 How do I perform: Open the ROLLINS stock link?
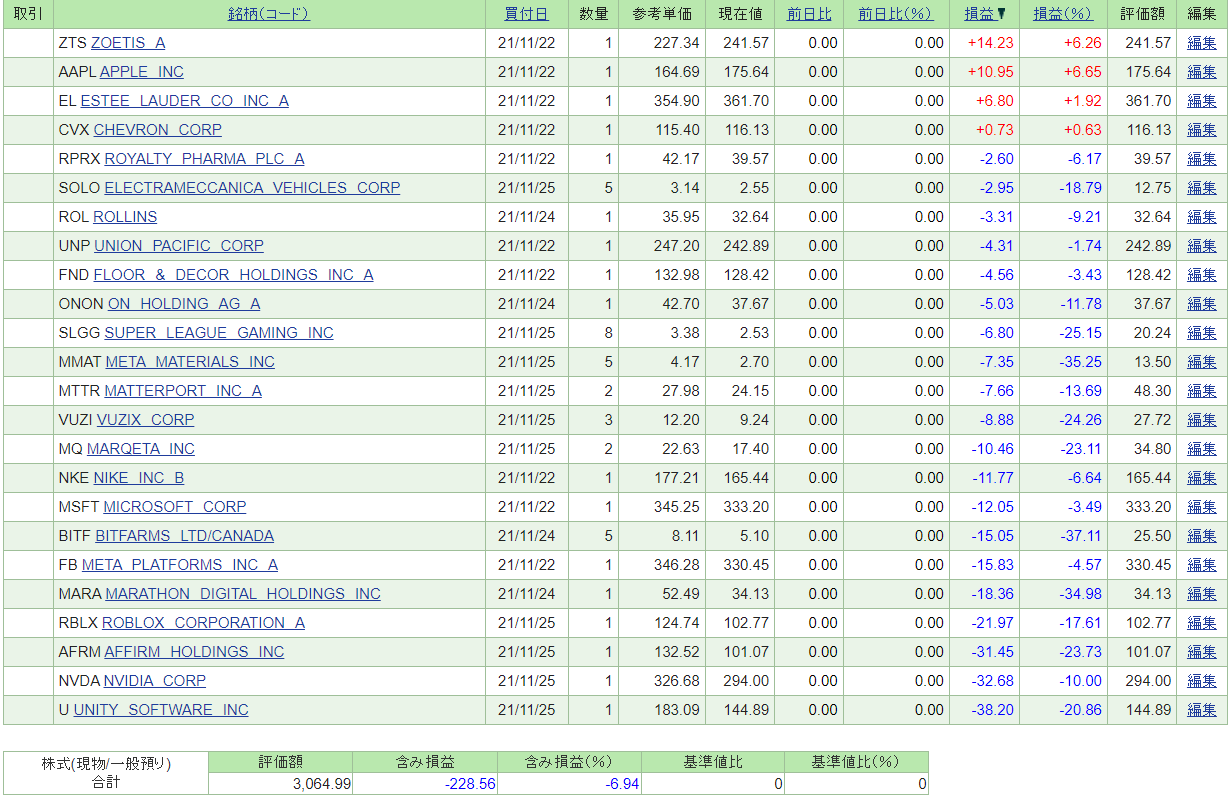tap(125, 217)
